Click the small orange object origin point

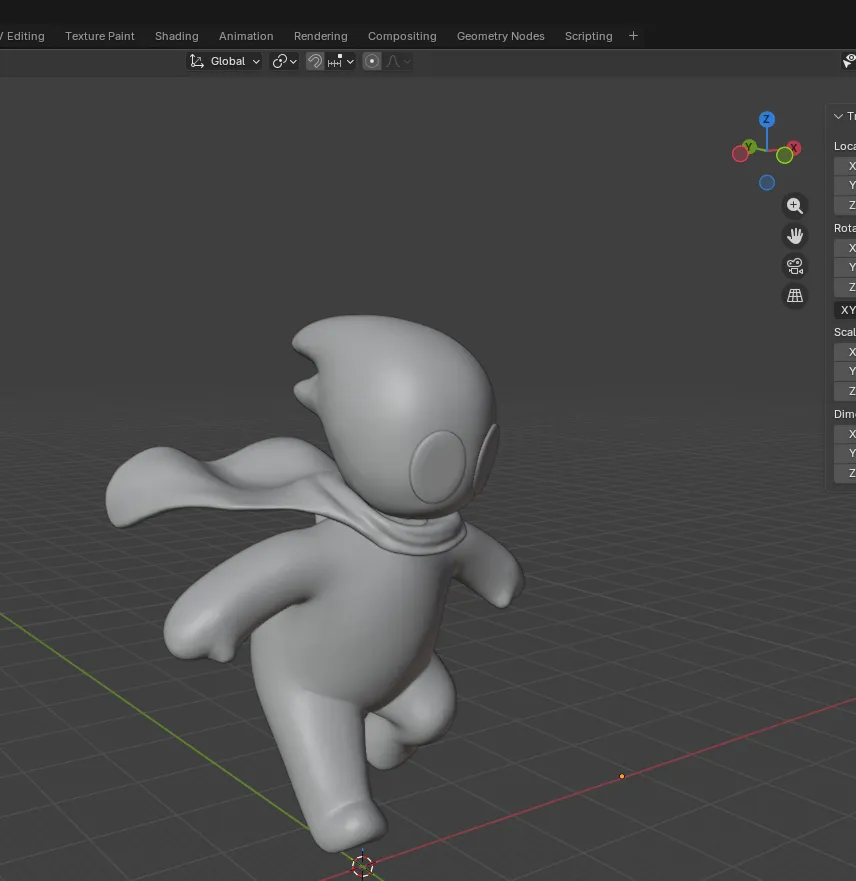coord(622,776)
